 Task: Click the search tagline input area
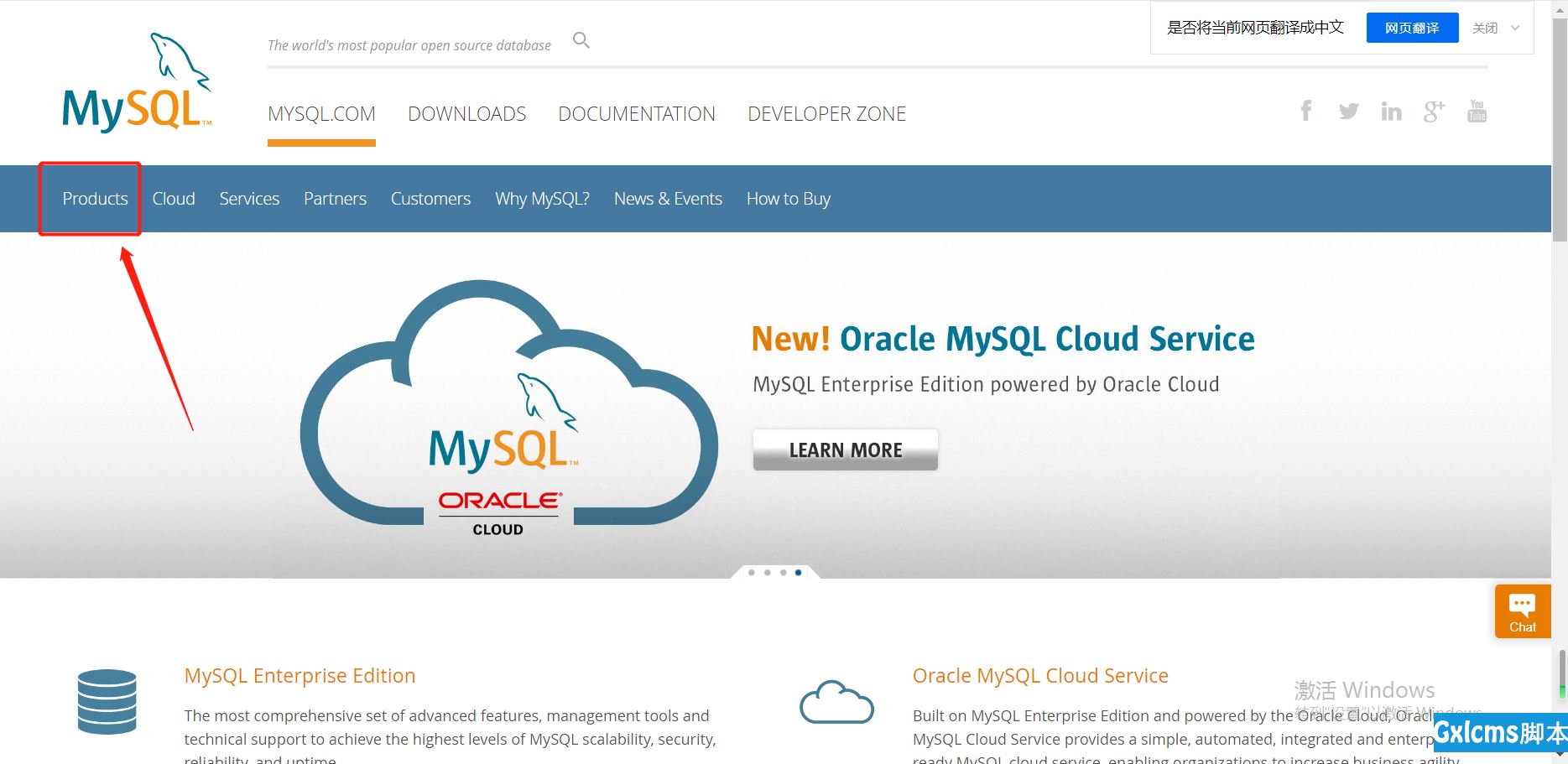click(x=409, y=45)
